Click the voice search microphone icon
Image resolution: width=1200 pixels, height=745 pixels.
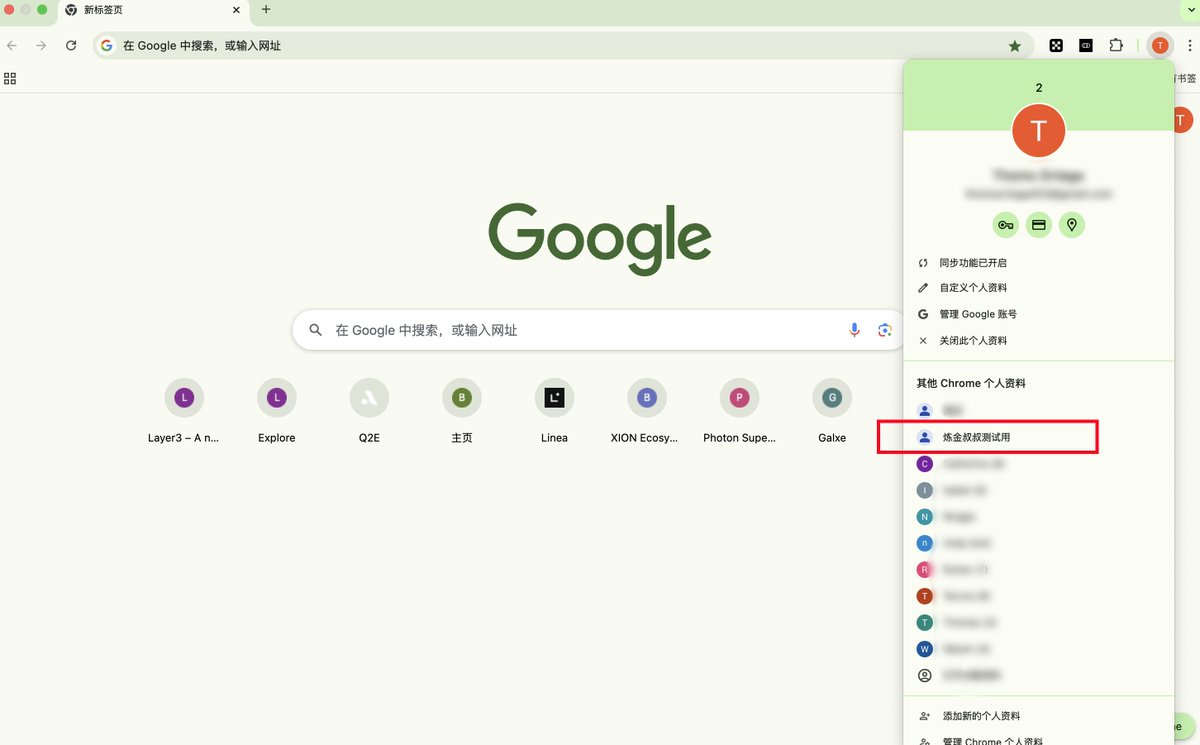(854, 330)
